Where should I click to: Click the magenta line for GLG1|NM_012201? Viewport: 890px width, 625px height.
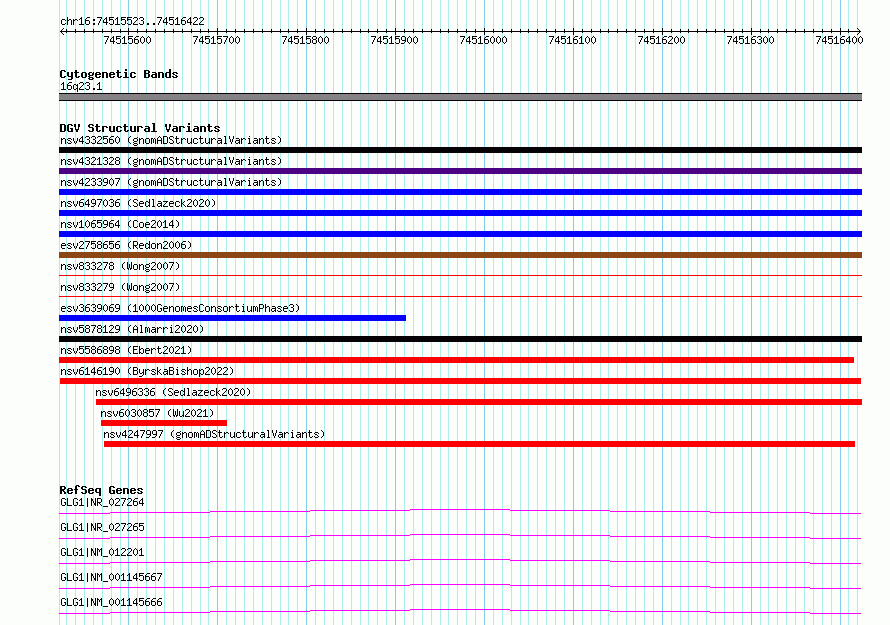(x=460, y=561)
